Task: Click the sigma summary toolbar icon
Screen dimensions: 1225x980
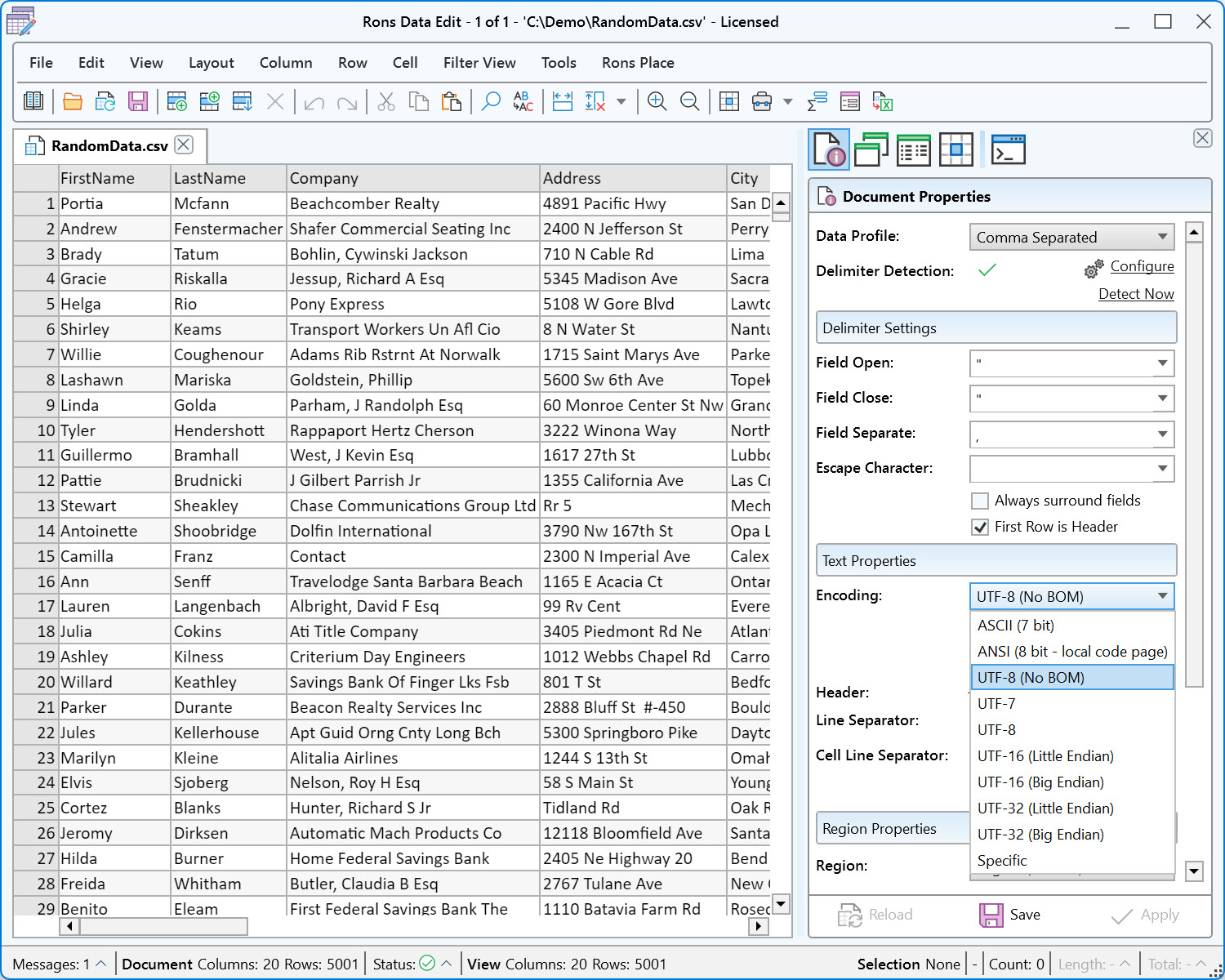Action: (817, 101)
